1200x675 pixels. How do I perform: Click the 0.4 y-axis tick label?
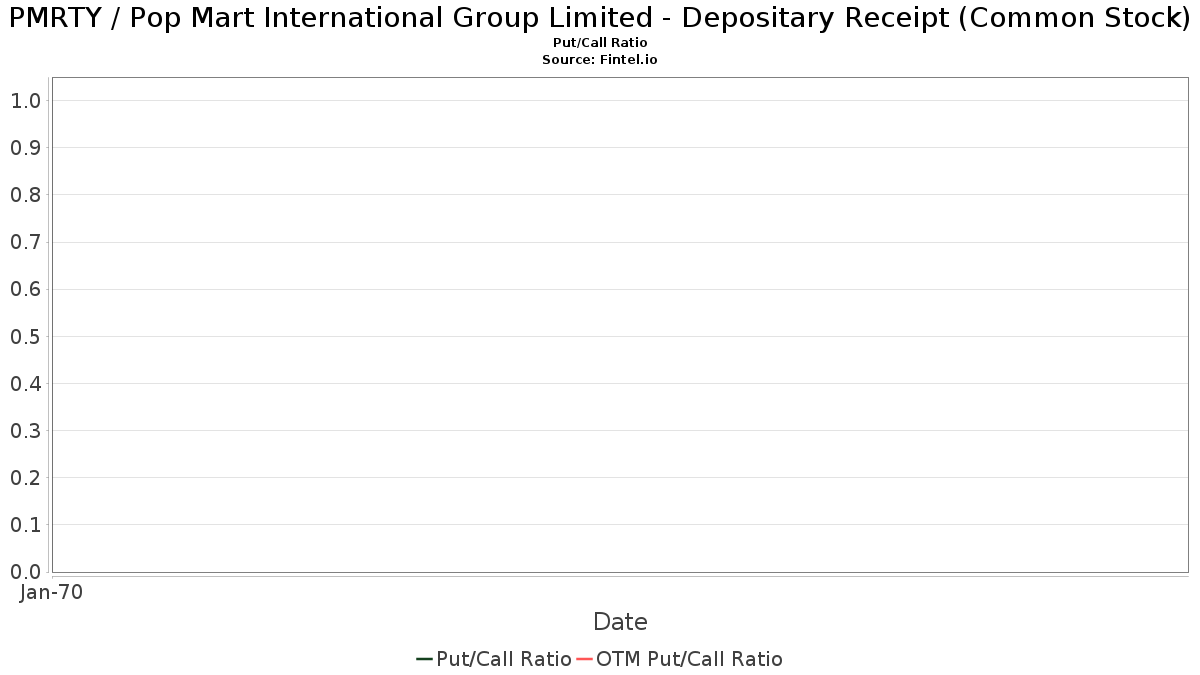[x=25, y=384]
